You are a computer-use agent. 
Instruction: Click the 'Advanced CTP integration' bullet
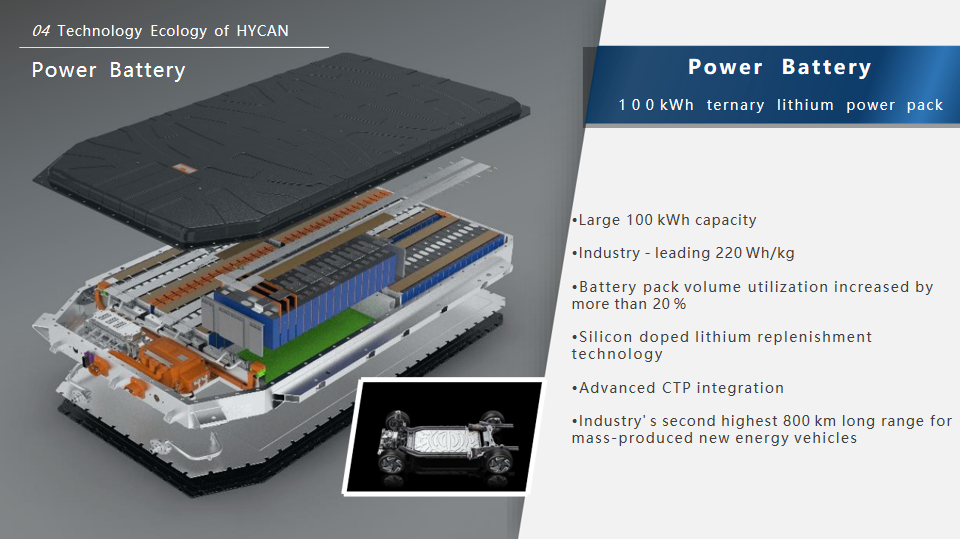point(678,388)
